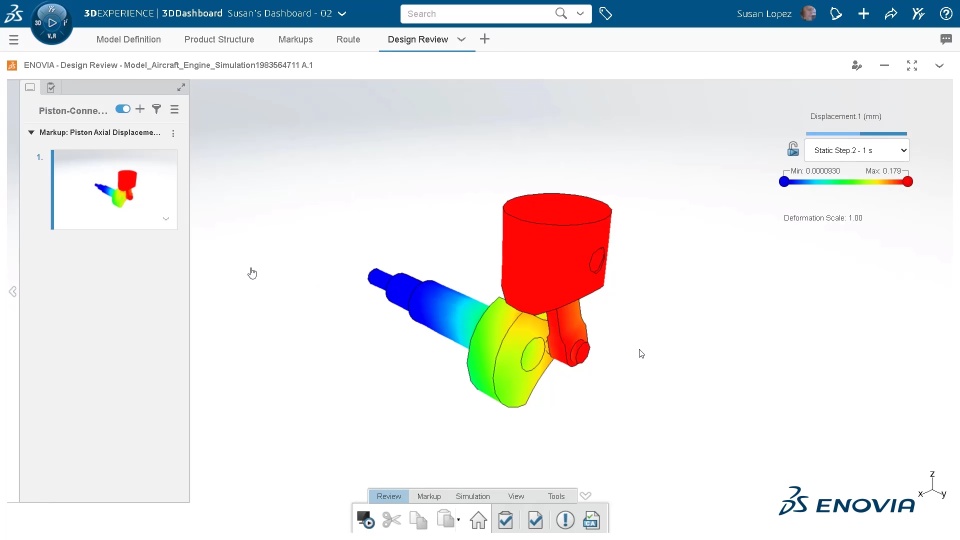Viewport: 960px width, 540px height.
Task: Click the plus add icon in top bar
Action: click(863, 13)
